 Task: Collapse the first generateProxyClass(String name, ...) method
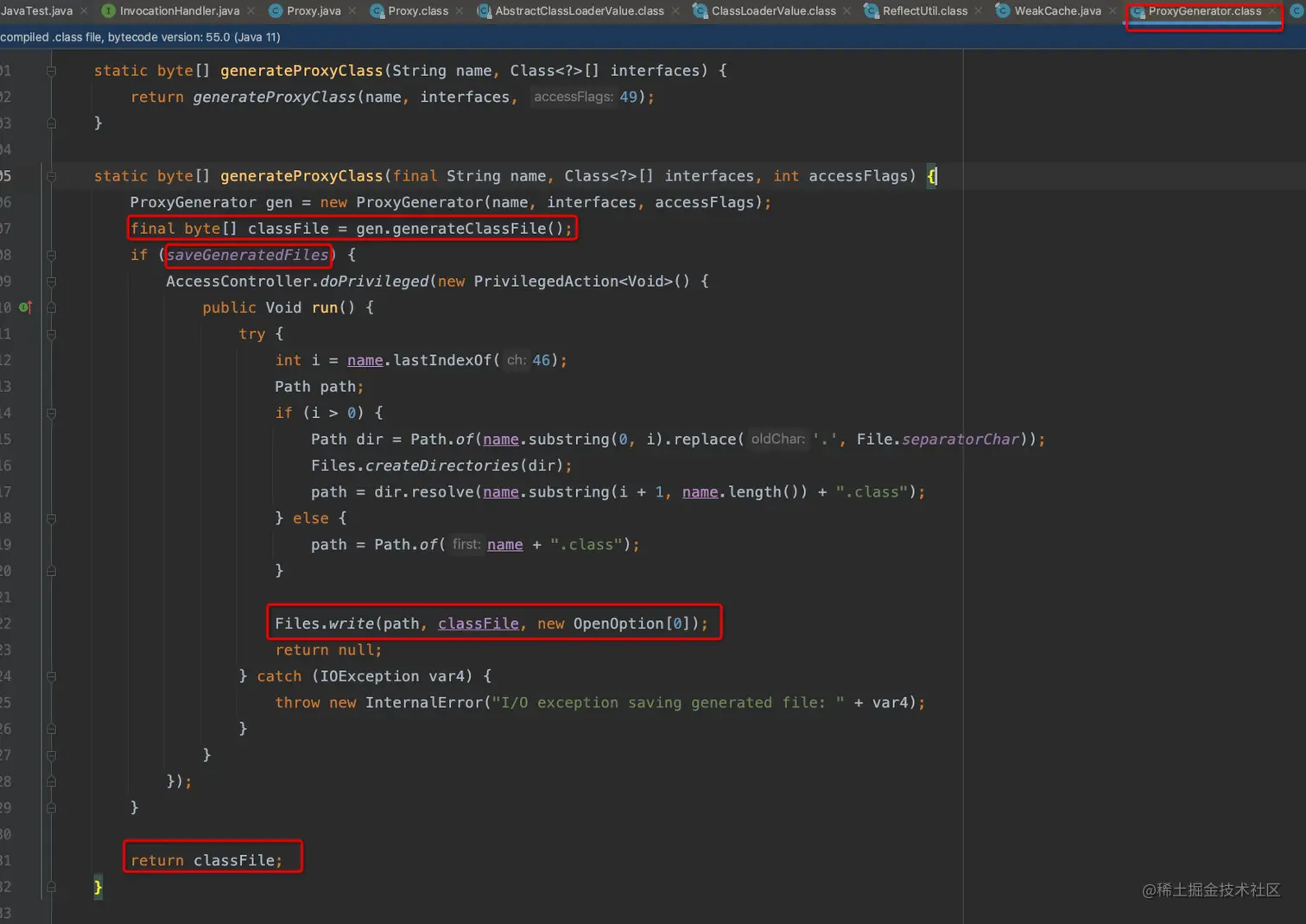click(51, 71)
